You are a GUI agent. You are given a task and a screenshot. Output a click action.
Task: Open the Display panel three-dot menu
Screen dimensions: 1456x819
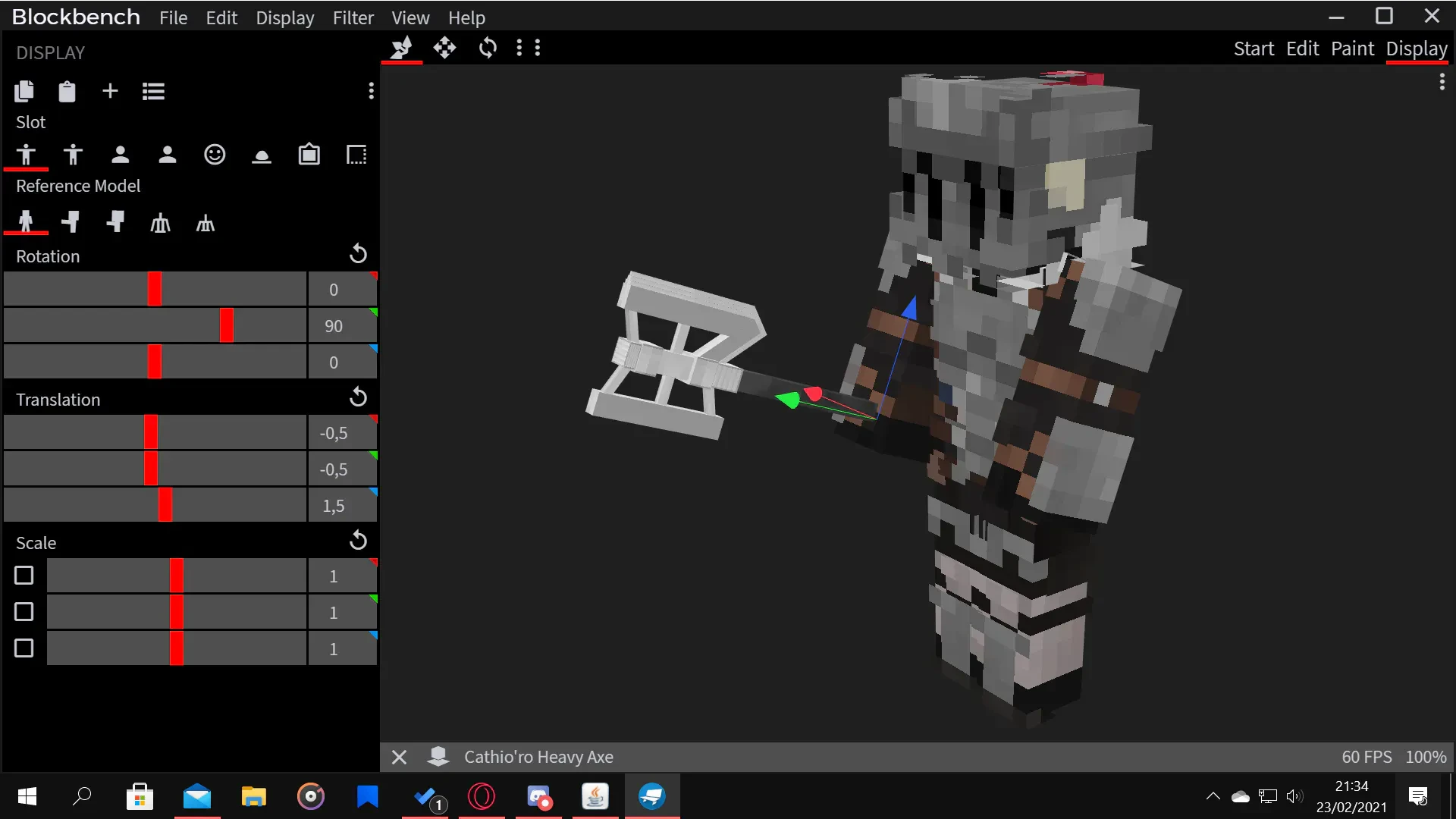click(x=371, y=91)
